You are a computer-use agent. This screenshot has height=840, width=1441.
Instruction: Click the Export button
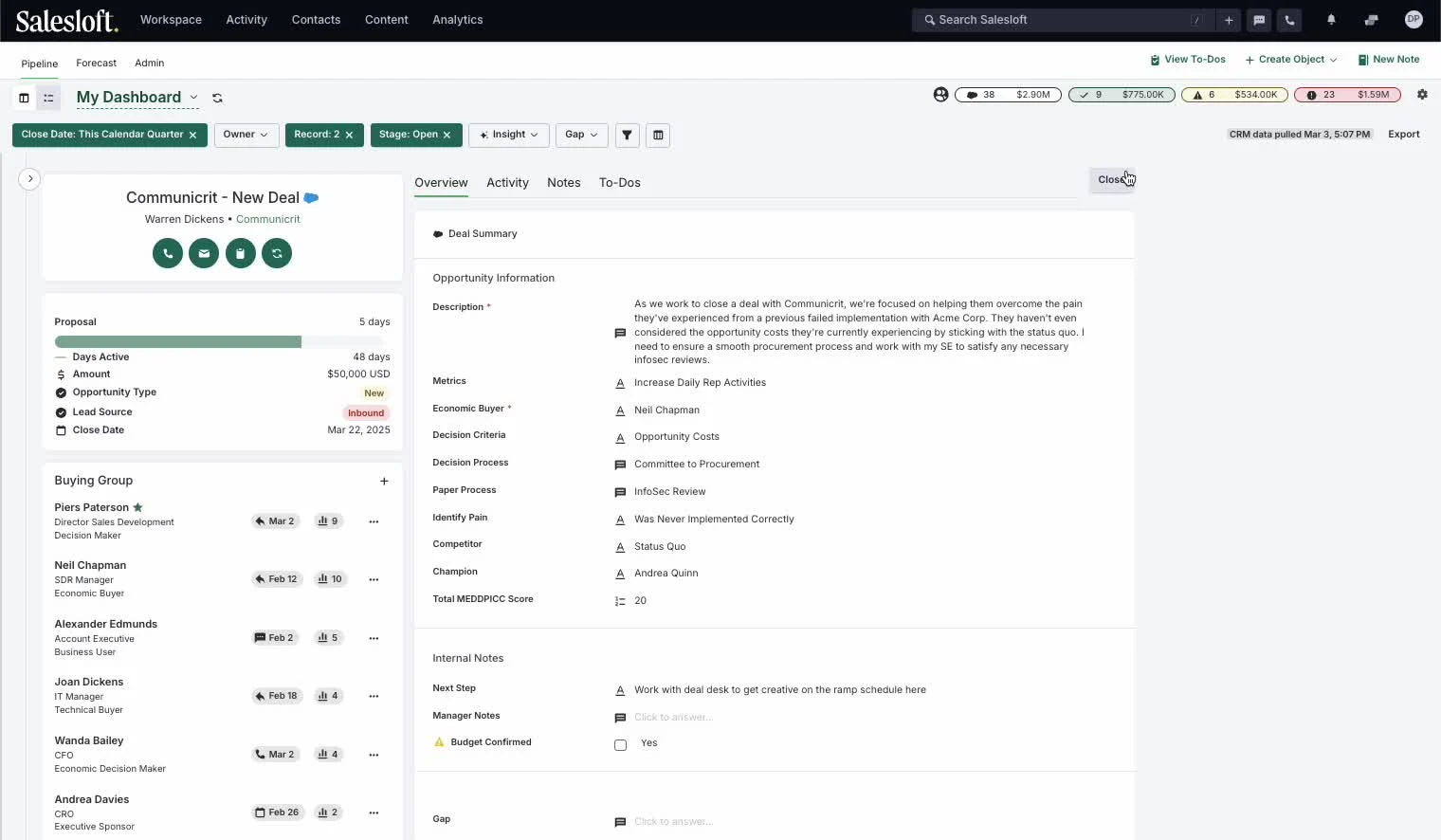click(1404, 135)
